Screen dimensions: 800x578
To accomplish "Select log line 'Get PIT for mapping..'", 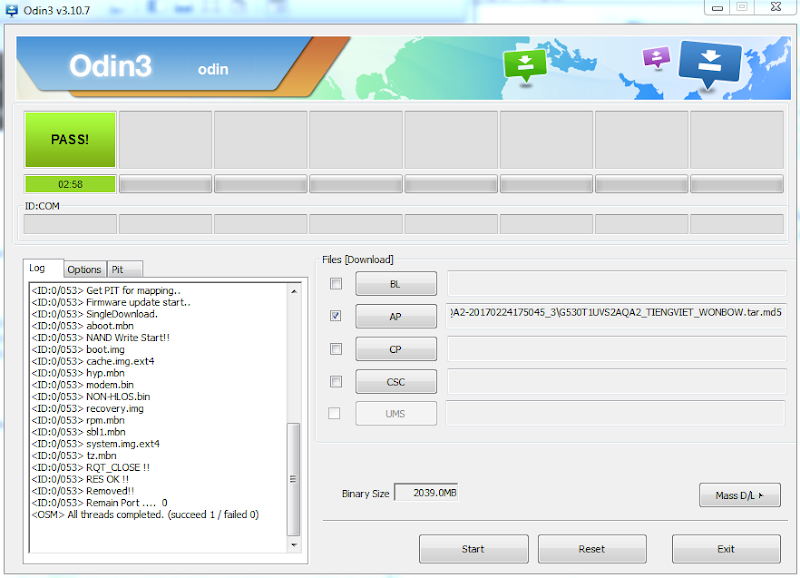I will [x=106, y=290].
